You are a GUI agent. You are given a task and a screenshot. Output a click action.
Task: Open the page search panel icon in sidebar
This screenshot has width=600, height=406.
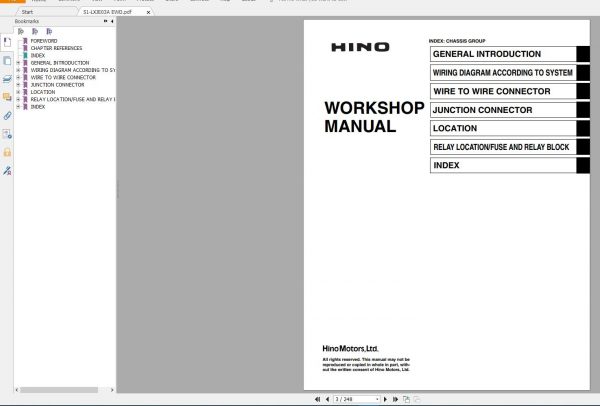tap(7, 134)
